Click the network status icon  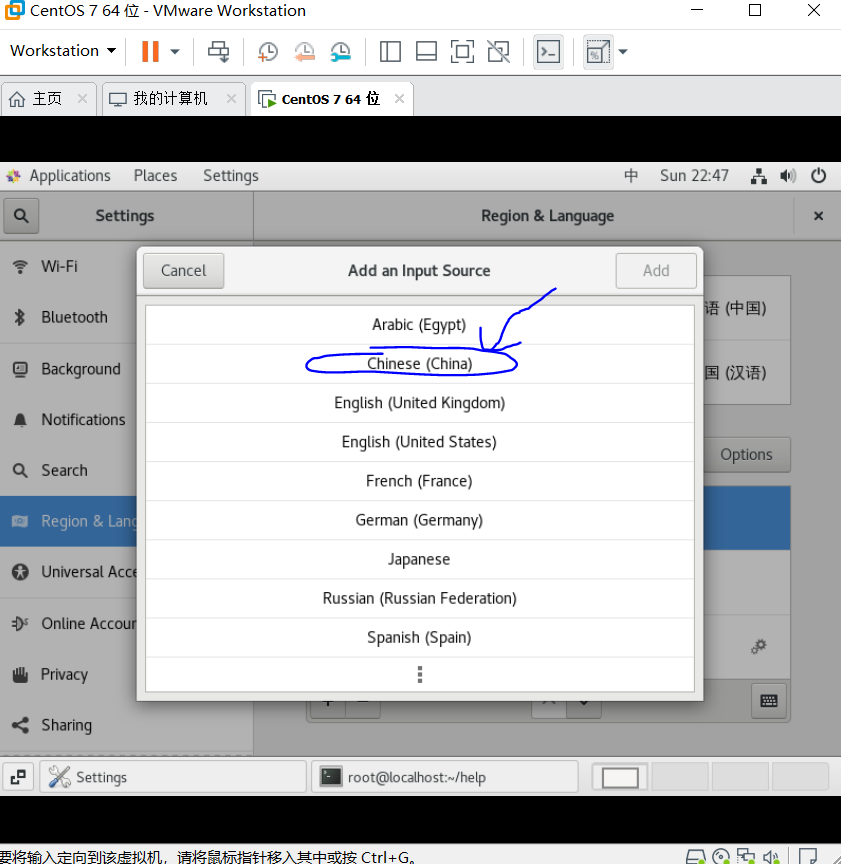pos(759,176)
